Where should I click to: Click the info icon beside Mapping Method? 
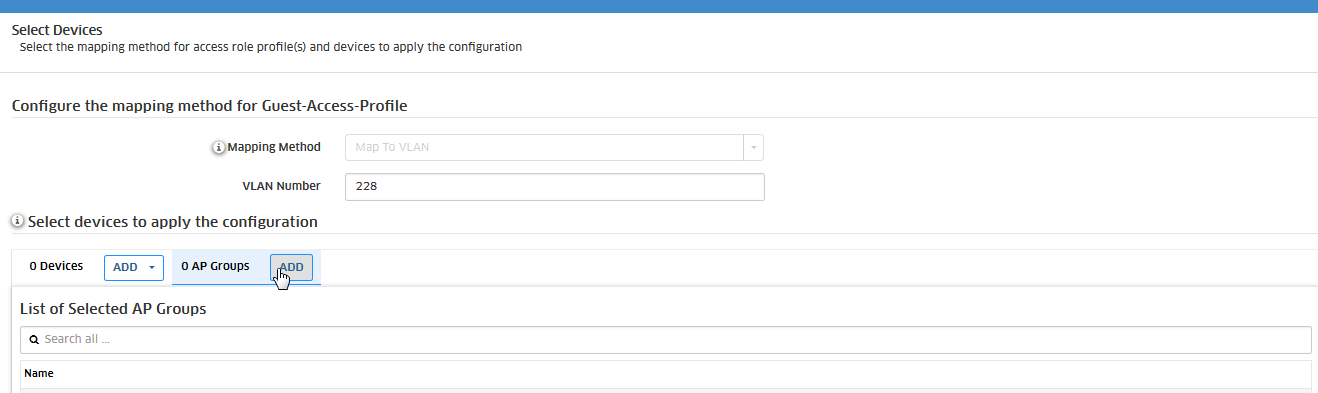click(x=219, y=148)
